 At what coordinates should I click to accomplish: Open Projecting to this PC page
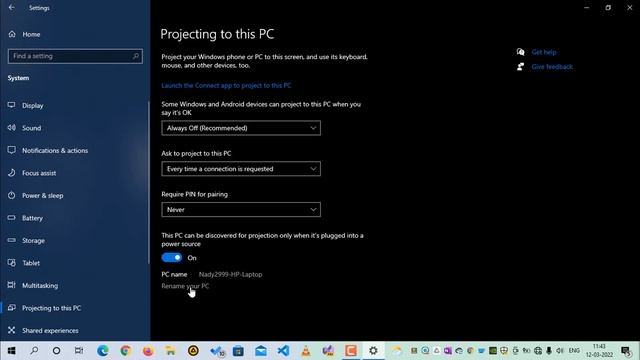point(51,308)
